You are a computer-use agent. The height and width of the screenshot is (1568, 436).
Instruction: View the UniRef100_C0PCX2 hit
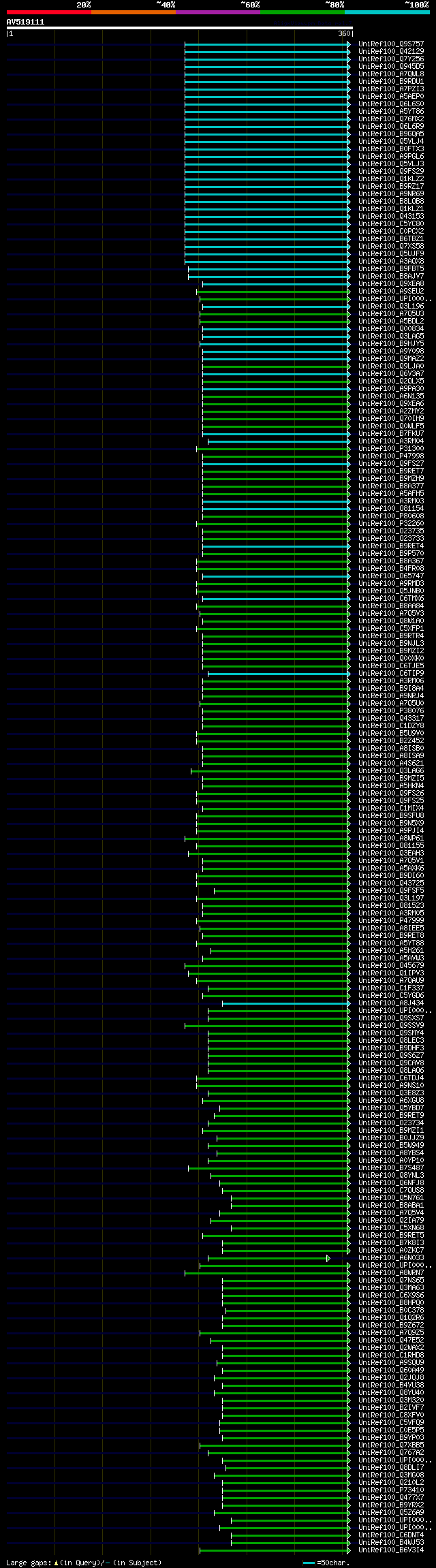pyautogui.click(x=391, y=231)
